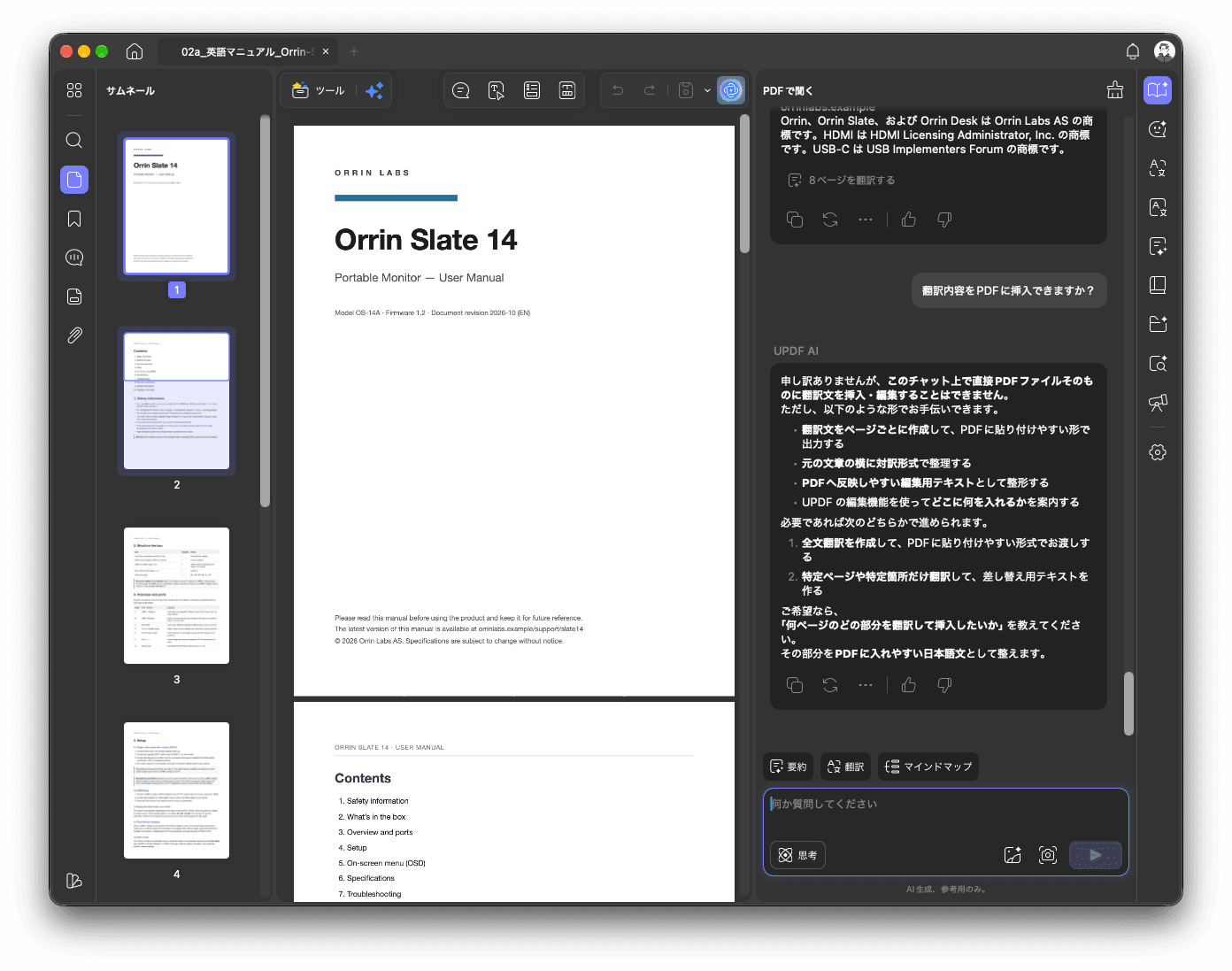Thumbs down the last AI response
This screenshot has height=971, width=1232.
944,685
